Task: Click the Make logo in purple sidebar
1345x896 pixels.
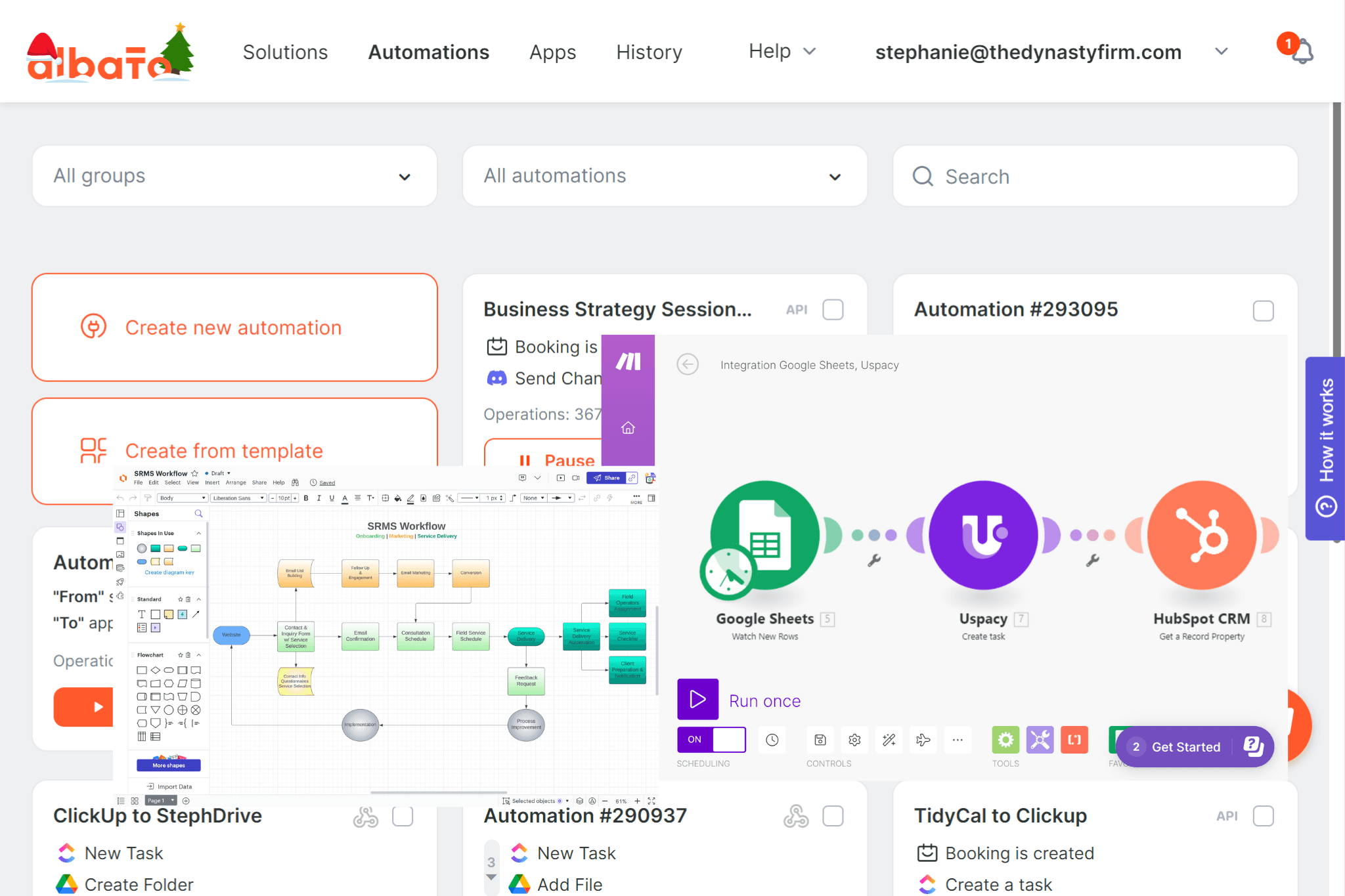Action: 628,361
